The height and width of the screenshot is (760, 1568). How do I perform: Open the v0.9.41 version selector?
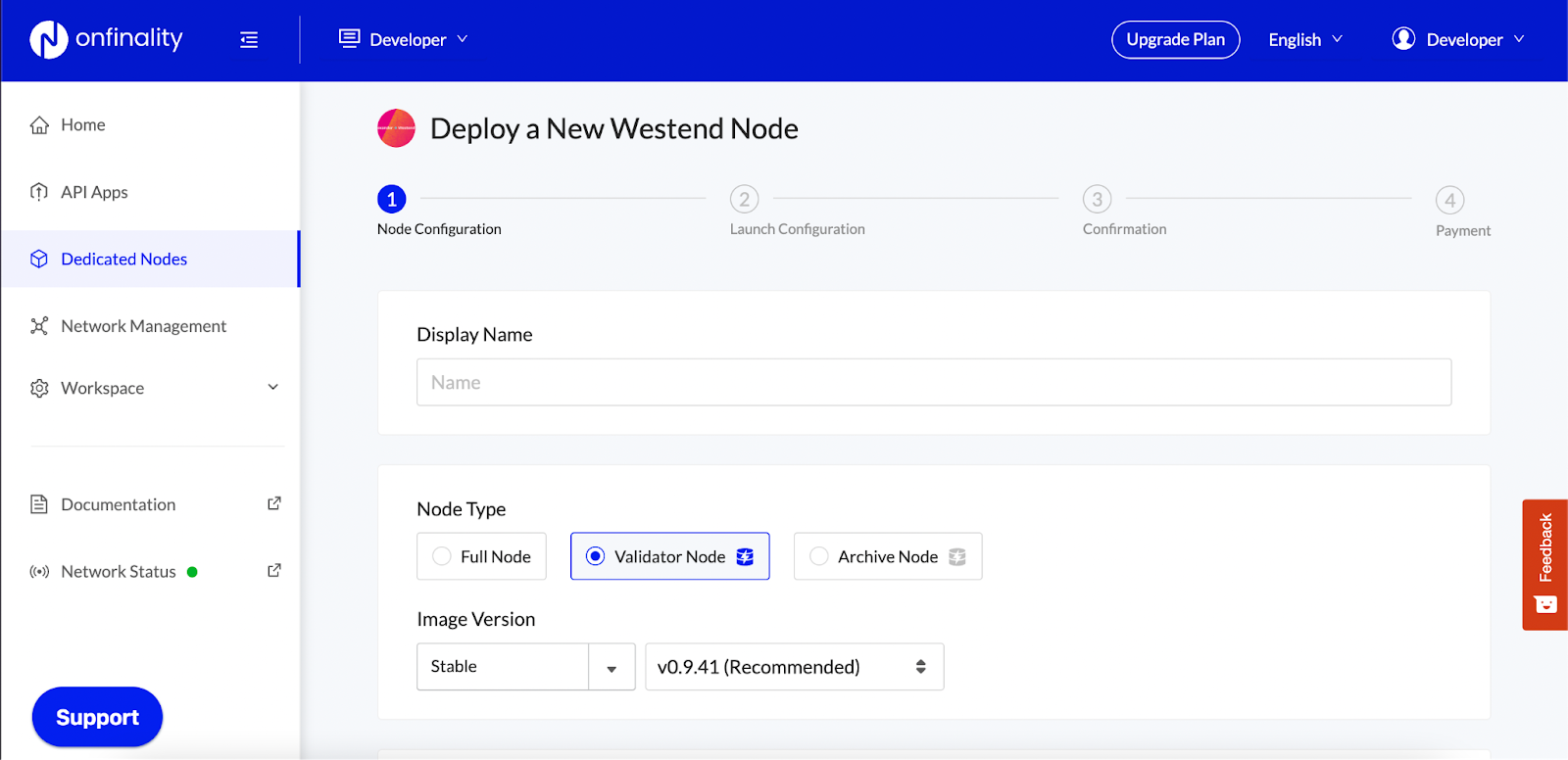pos(795,667)
